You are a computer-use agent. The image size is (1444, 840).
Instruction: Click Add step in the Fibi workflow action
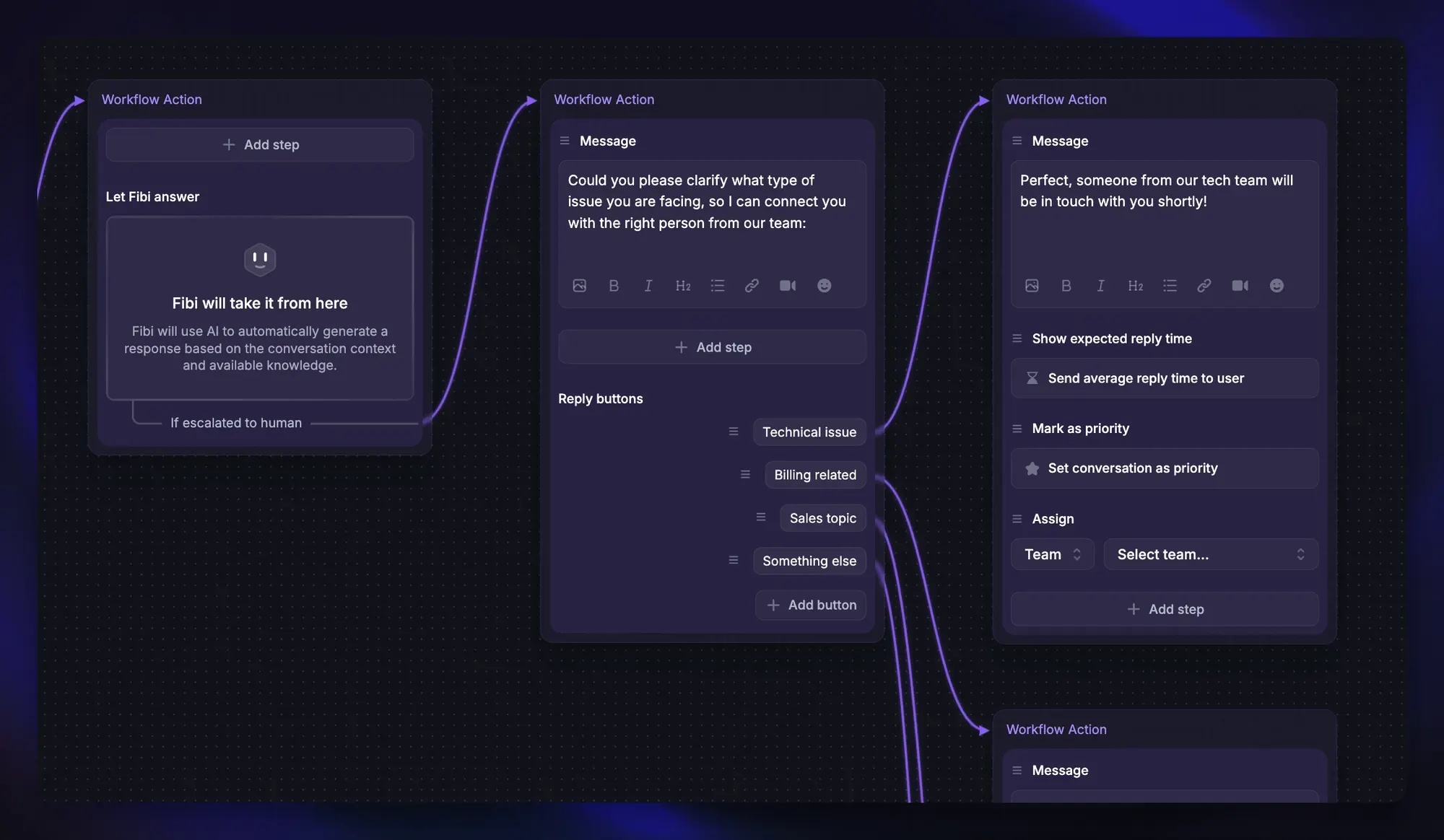click(x=260, y=144)
